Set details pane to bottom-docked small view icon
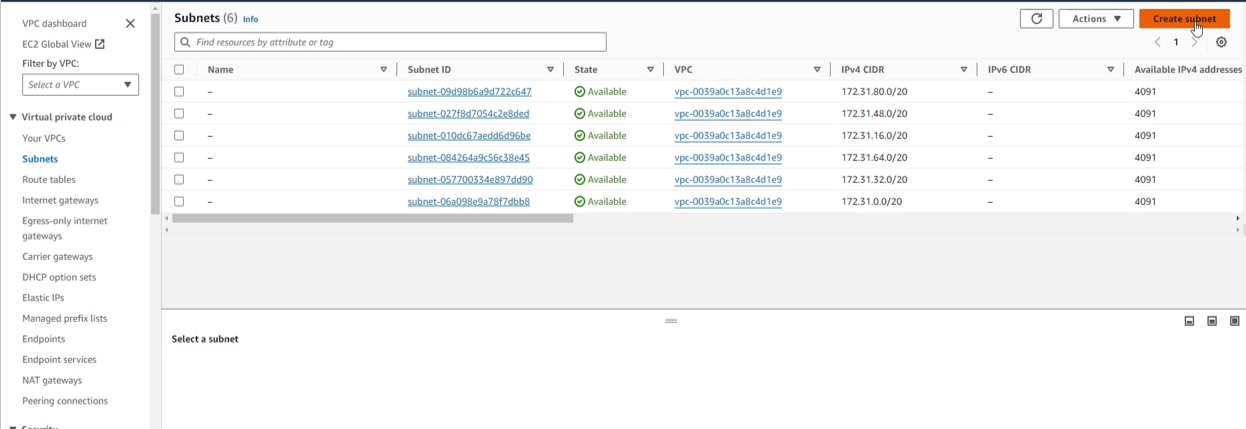Viewport: 1246px width, 429px height. pyautogui.click(x=1189, y=321)
